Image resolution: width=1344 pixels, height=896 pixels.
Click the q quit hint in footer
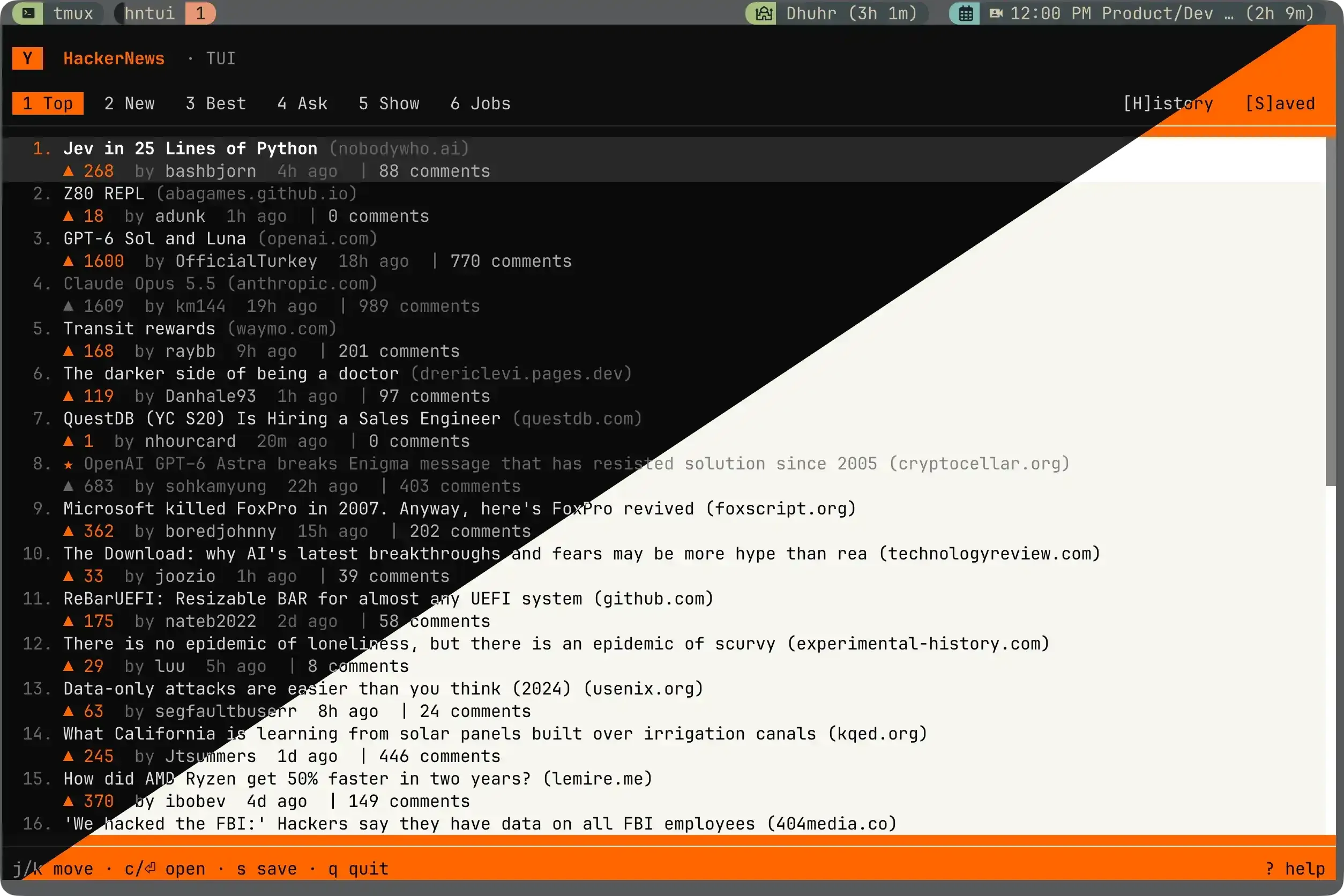pos(359,869)
